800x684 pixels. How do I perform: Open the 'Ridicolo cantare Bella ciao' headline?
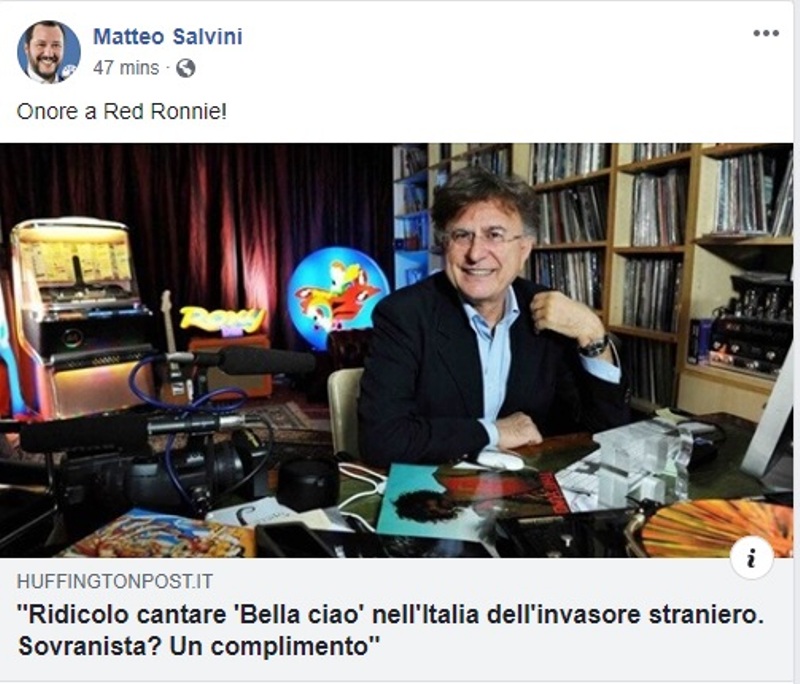(x=391, y=615)
